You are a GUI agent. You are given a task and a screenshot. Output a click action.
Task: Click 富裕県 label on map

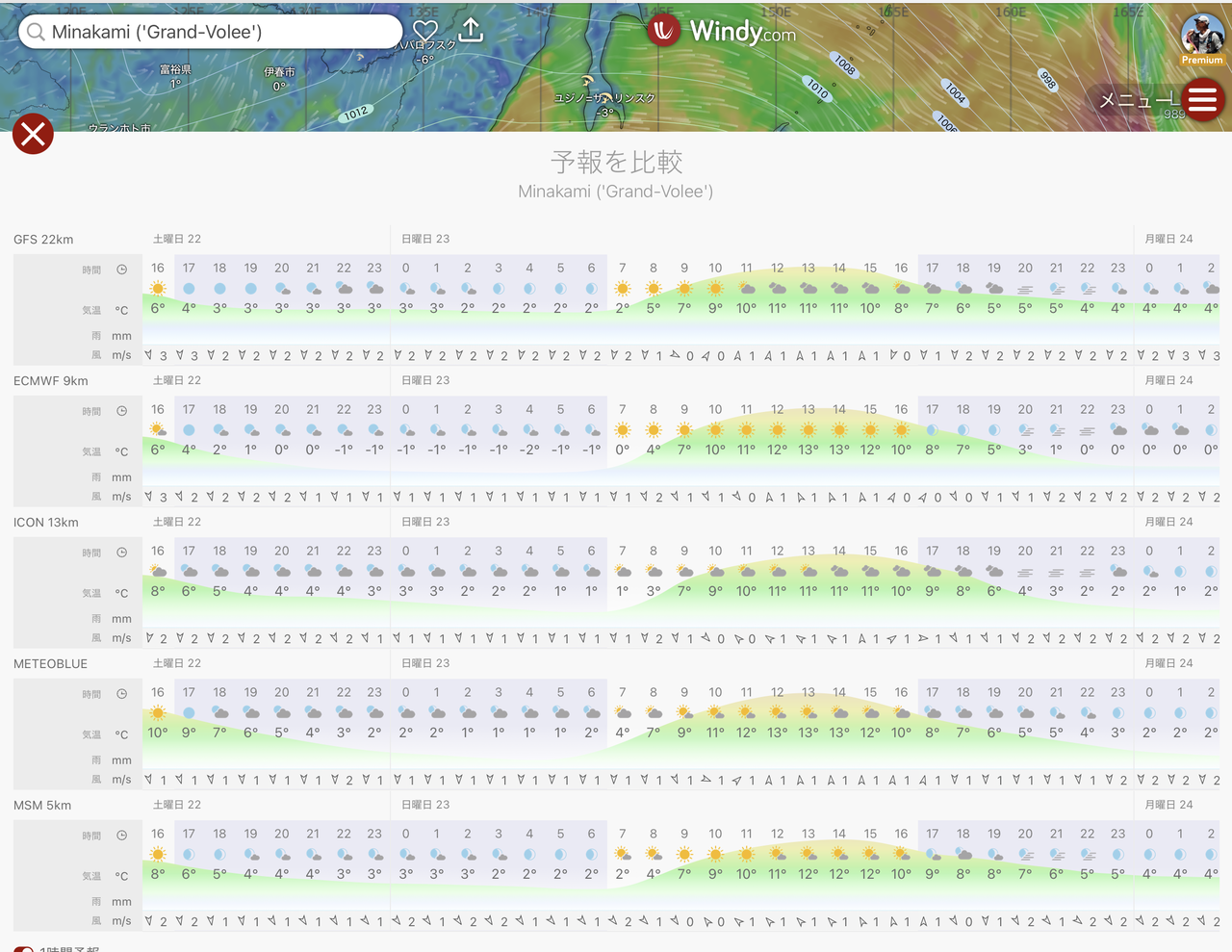click(x=176, y=69)
